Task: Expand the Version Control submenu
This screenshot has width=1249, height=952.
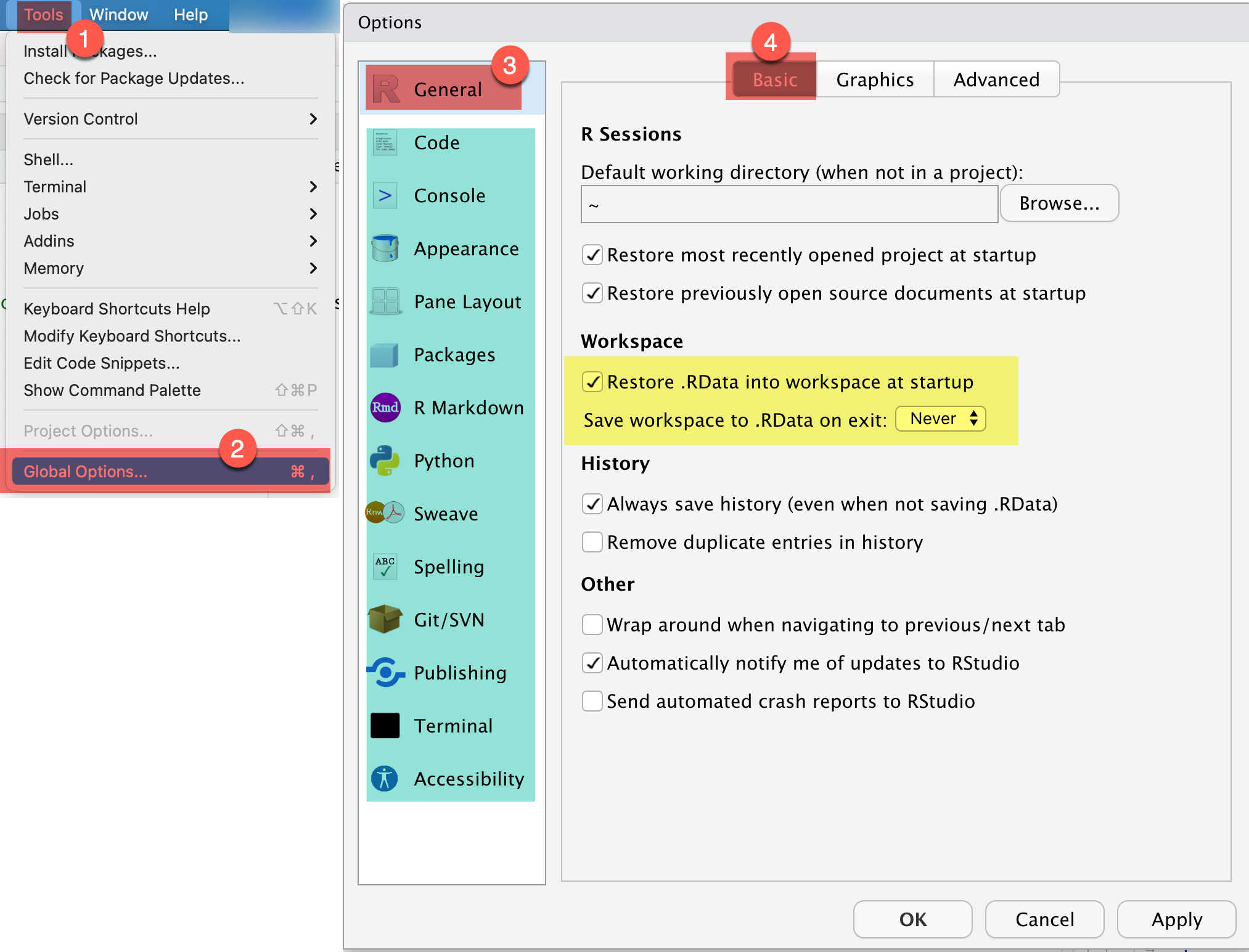Action: 171,119
